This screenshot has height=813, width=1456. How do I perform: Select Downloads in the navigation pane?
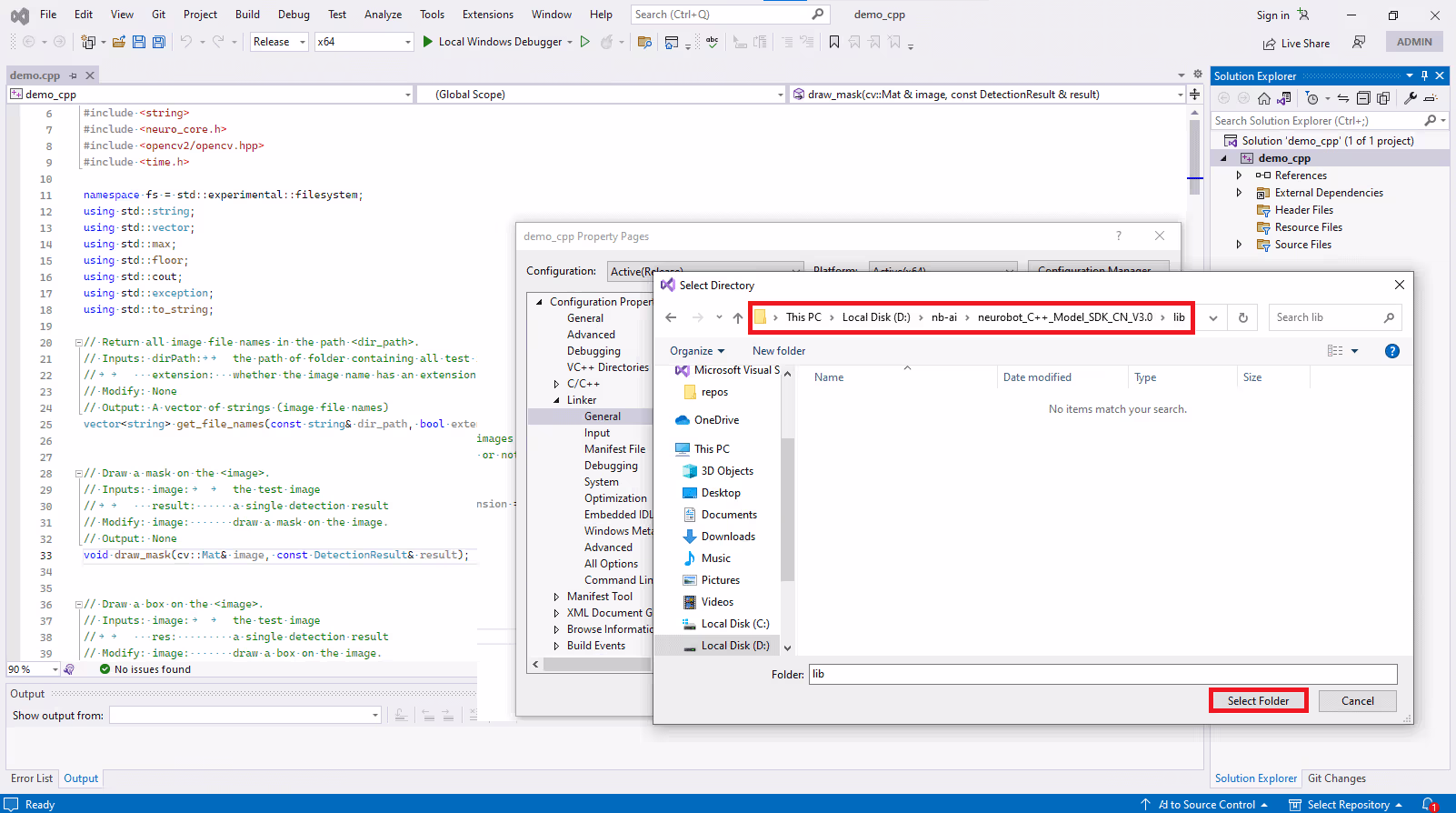tap(718, 537)
